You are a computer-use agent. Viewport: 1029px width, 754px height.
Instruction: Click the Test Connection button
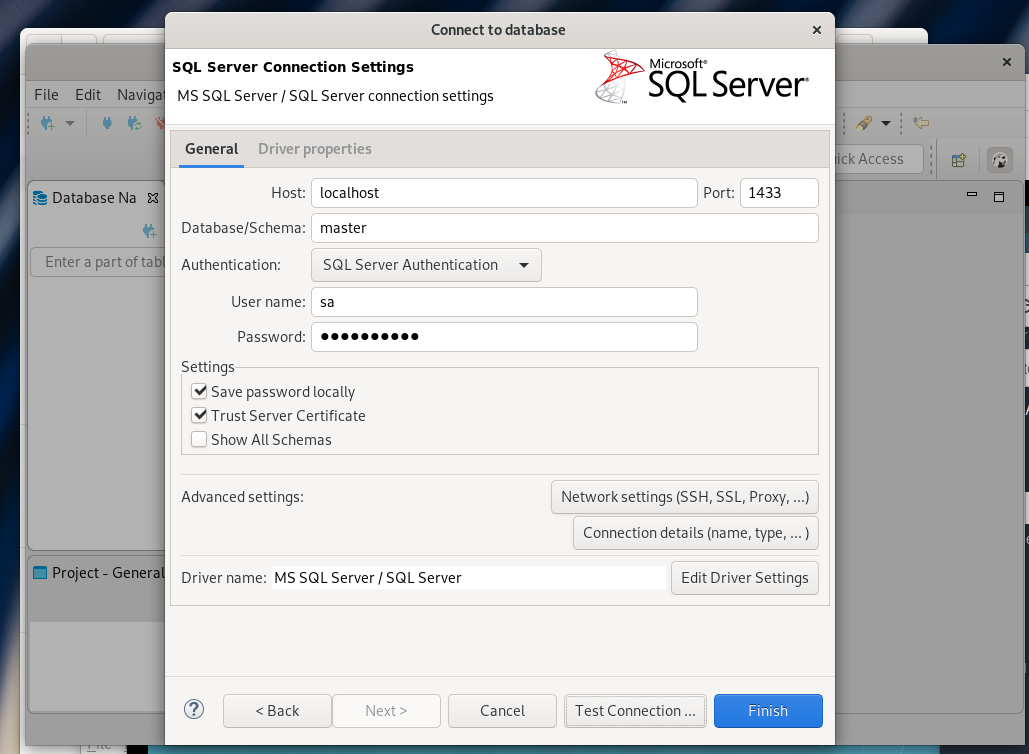[635, 711]
